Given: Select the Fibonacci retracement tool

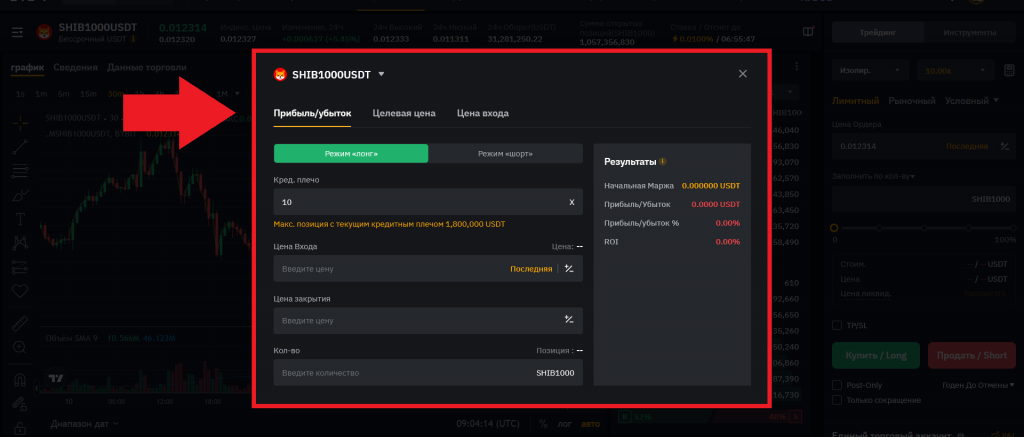Looking at the screenshot, I should tap(20, 171).
